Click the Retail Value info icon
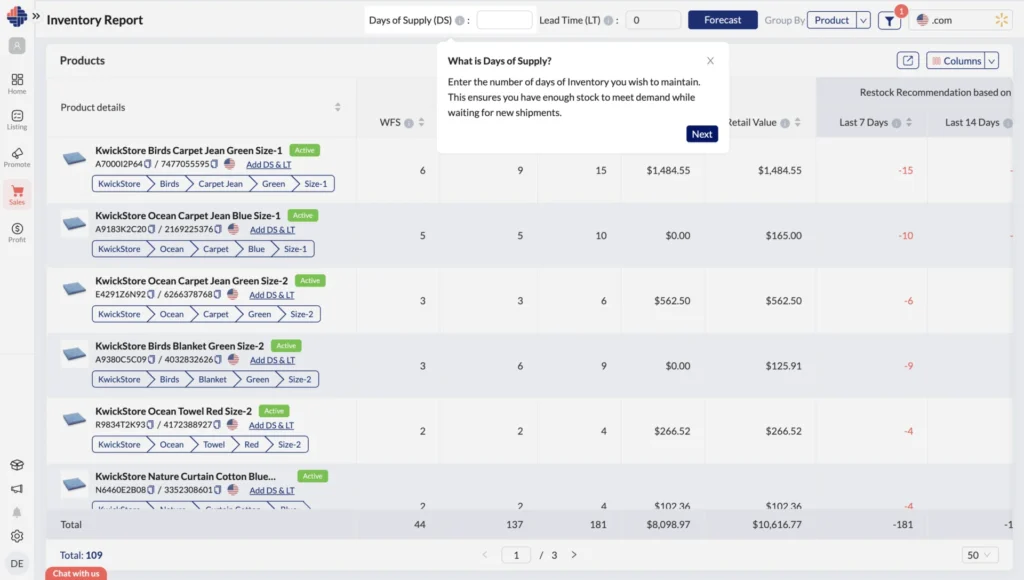This screenshot has height=580, width=1024. [785, 123]
